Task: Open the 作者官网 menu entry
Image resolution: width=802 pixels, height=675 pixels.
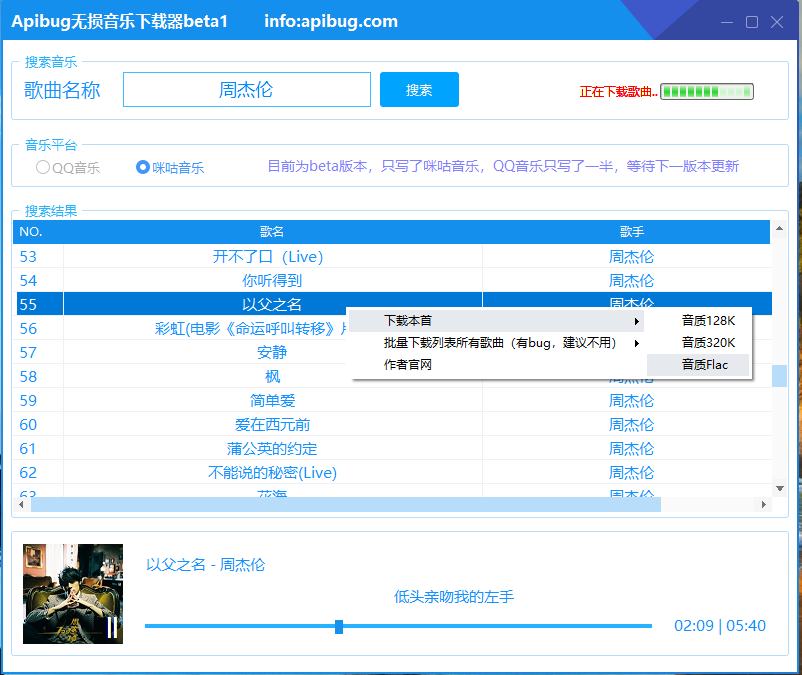Action: point(408,365)
